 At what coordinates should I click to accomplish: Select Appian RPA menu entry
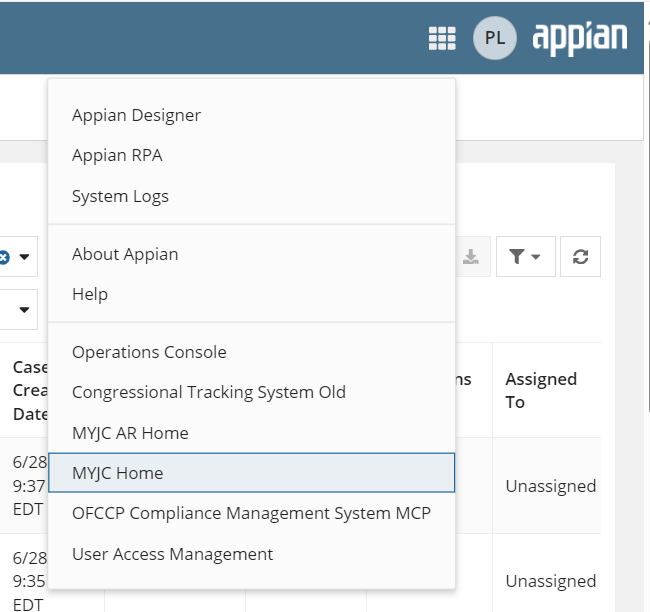(252, 155)
